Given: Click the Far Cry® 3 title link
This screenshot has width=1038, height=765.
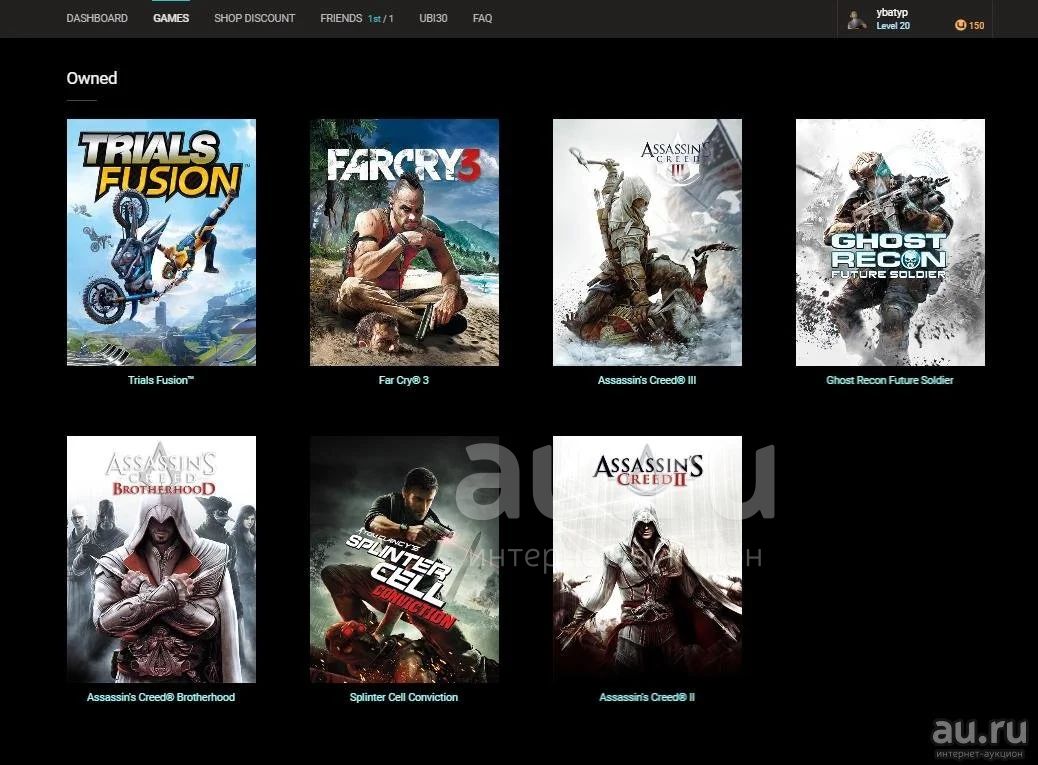Looking at the screenshot, I should click(404, 380).
